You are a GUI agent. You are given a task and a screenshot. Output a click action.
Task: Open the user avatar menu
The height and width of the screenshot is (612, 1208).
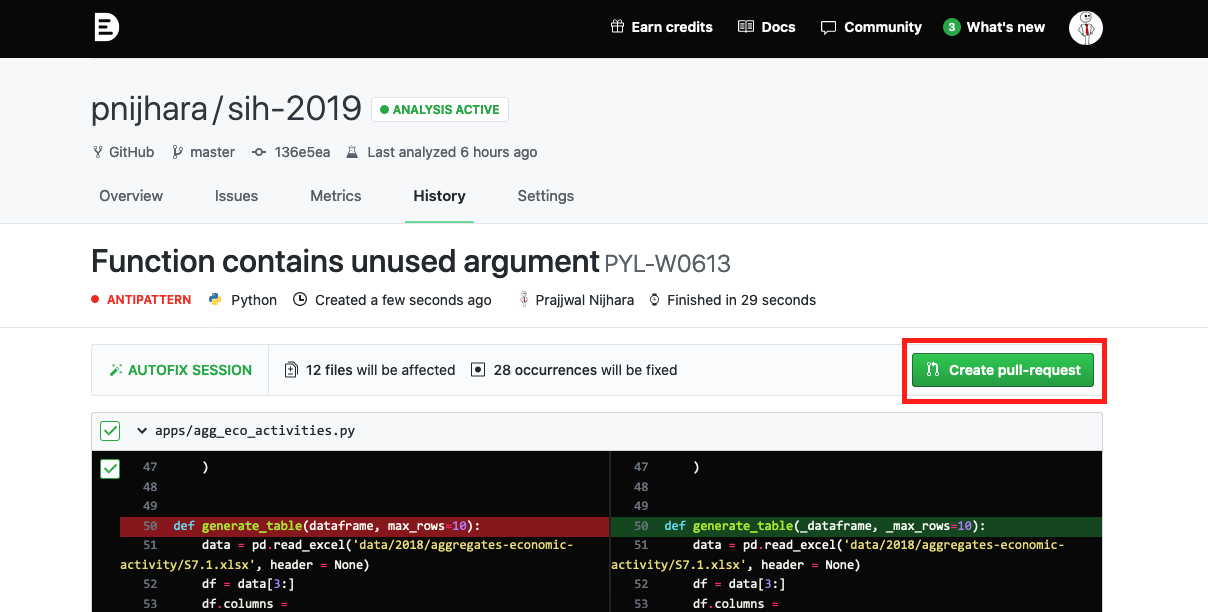coord(1085,27)
